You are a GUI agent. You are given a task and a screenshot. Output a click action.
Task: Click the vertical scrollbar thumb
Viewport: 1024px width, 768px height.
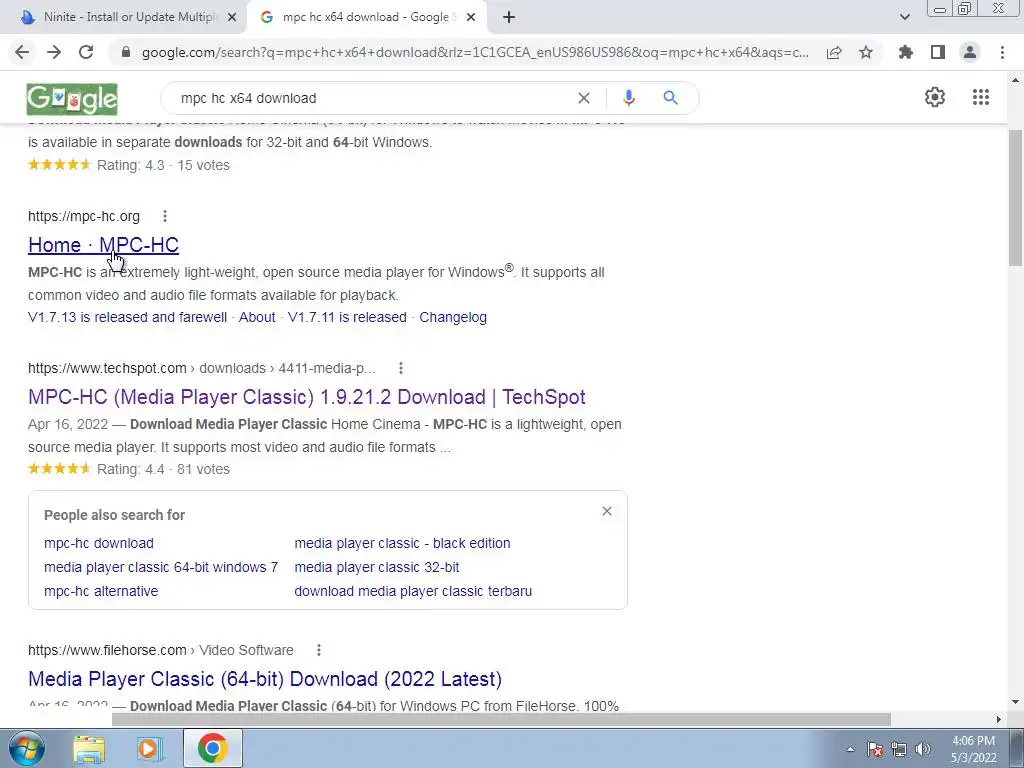coord(1016,198)
